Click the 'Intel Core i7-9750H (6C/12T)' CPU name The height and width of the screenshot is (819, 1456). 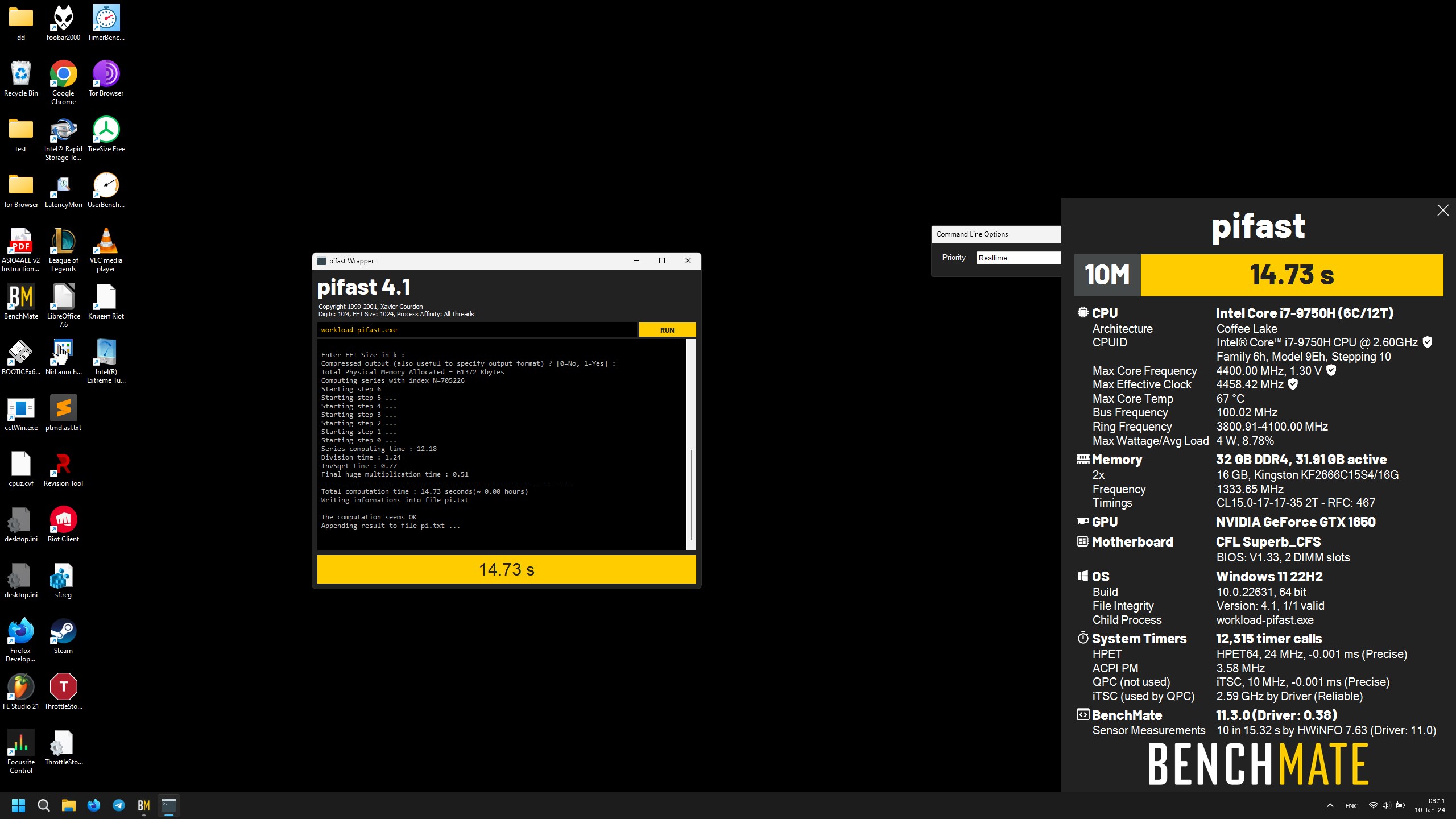click(1305, 313)
